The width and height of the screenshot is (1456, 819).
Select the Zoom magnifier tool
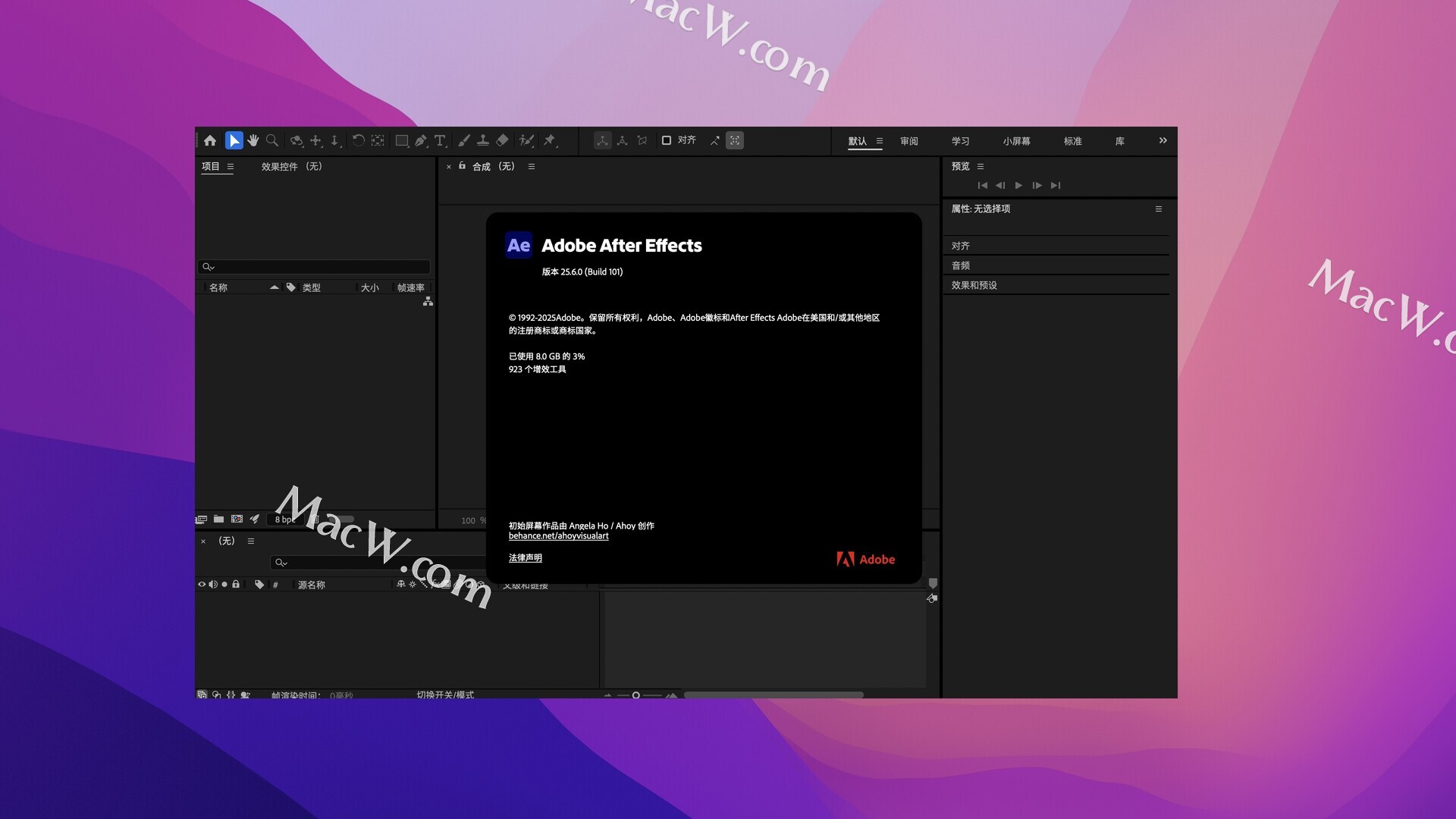pyautogui.click(x=272, y=140)
